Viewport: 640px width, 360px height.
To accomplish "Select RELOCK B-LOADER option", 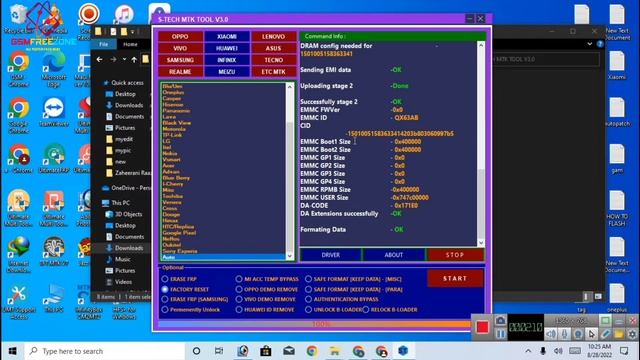I will click(390, 310).
